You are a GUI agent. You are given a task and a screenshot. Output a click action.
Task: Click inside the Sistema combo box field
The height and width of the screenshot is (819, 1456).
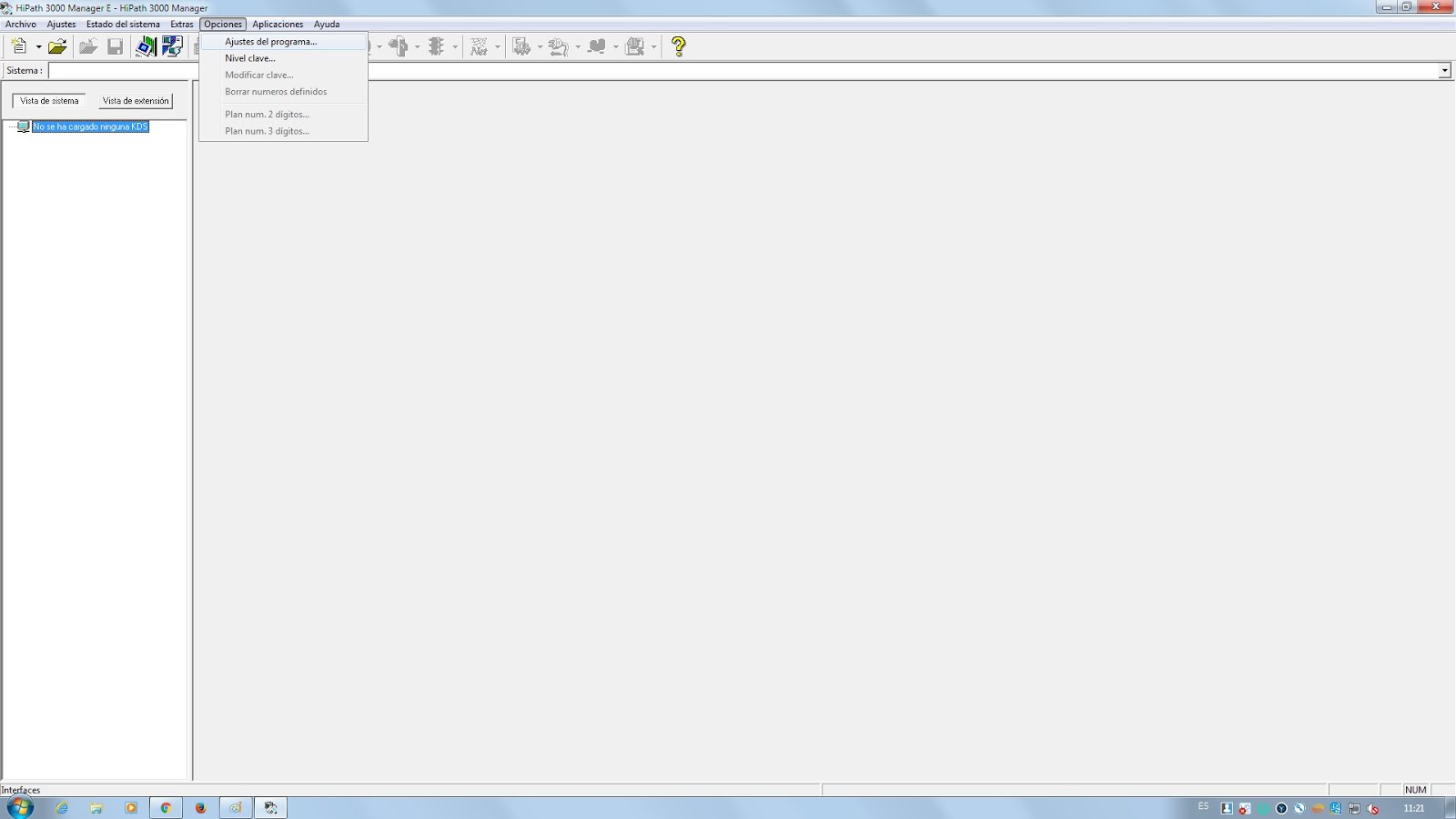(743, 71)
